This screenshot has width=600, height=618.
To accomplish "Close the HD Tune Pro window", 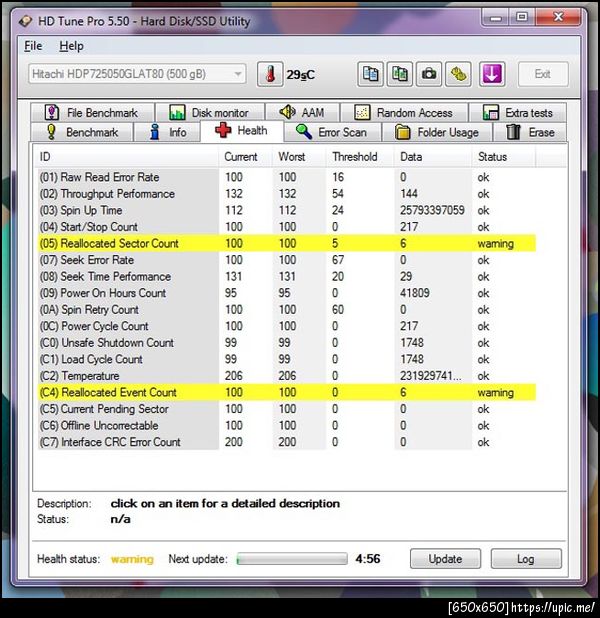I will pos(558,17).
